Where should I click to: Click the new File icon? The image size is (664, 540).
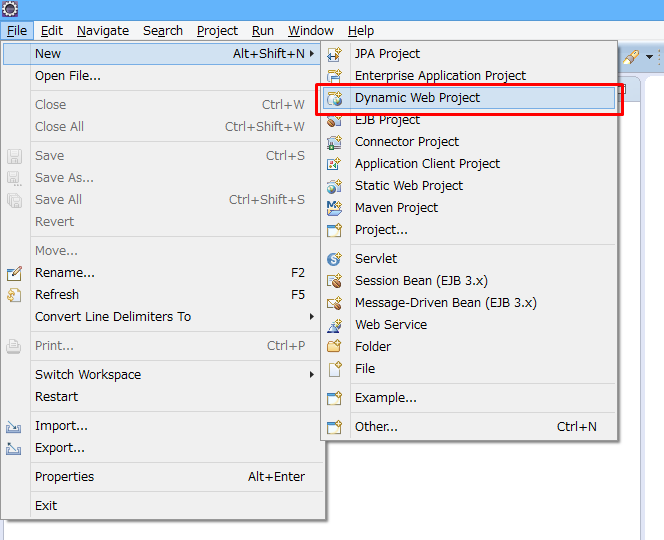[335, 369]
